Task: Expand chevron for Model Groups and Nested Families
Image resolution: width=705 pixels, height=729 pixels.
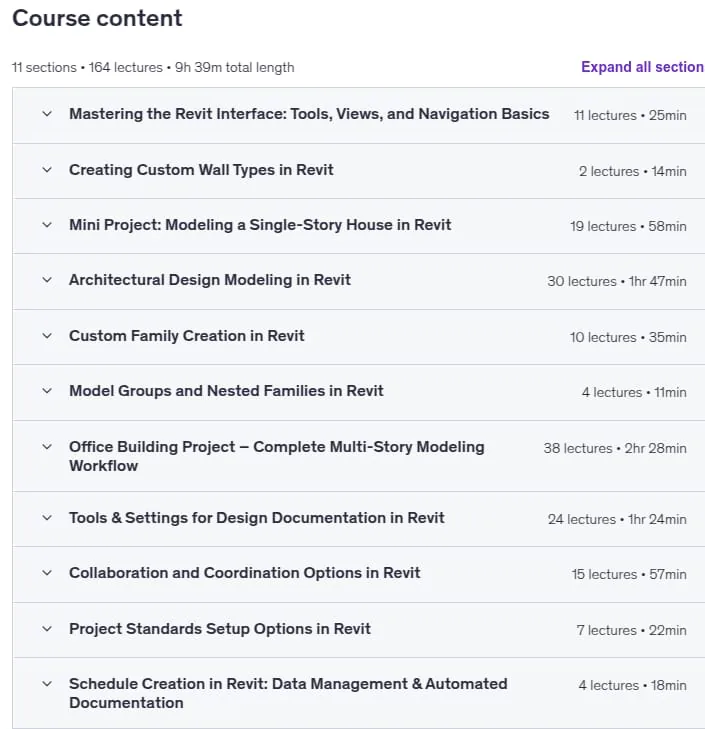Action: click(47, 391)
